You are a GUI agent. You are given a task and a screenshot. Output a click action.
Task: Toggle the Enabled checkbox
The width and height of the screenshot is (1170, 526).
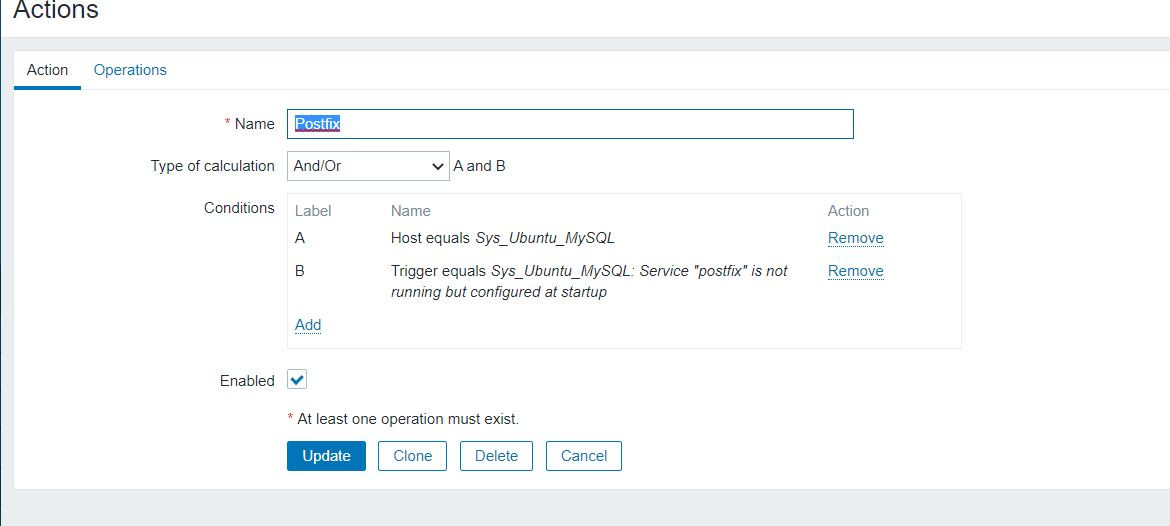click(297, 380)
